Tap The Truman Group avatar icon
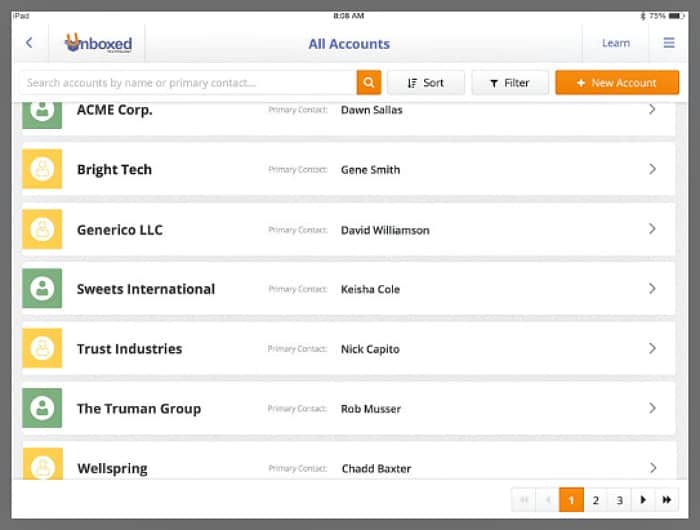The height and width of the screenshot is (530, 700). coord(42,408)
